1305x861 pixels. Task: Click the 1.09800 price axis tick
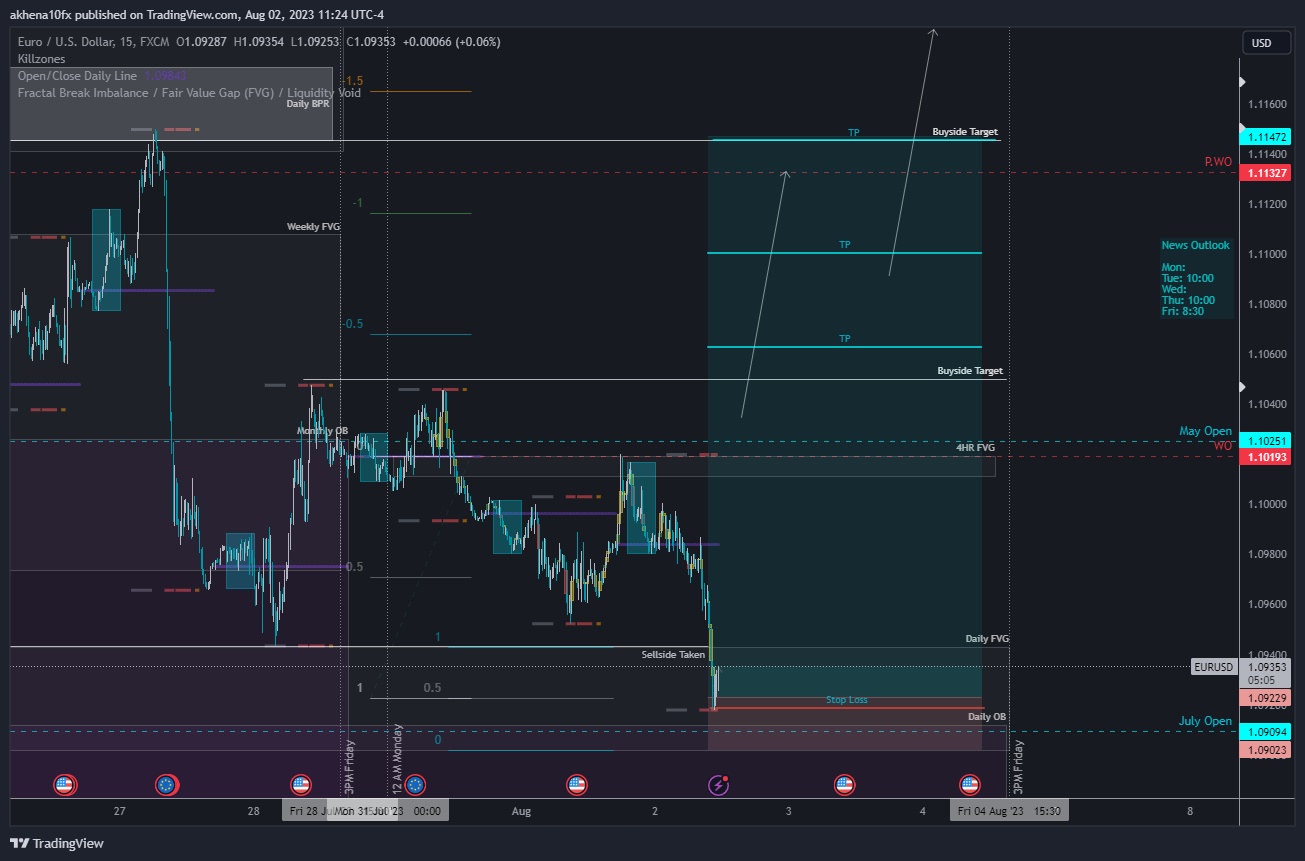click(x=1266, y=554)
